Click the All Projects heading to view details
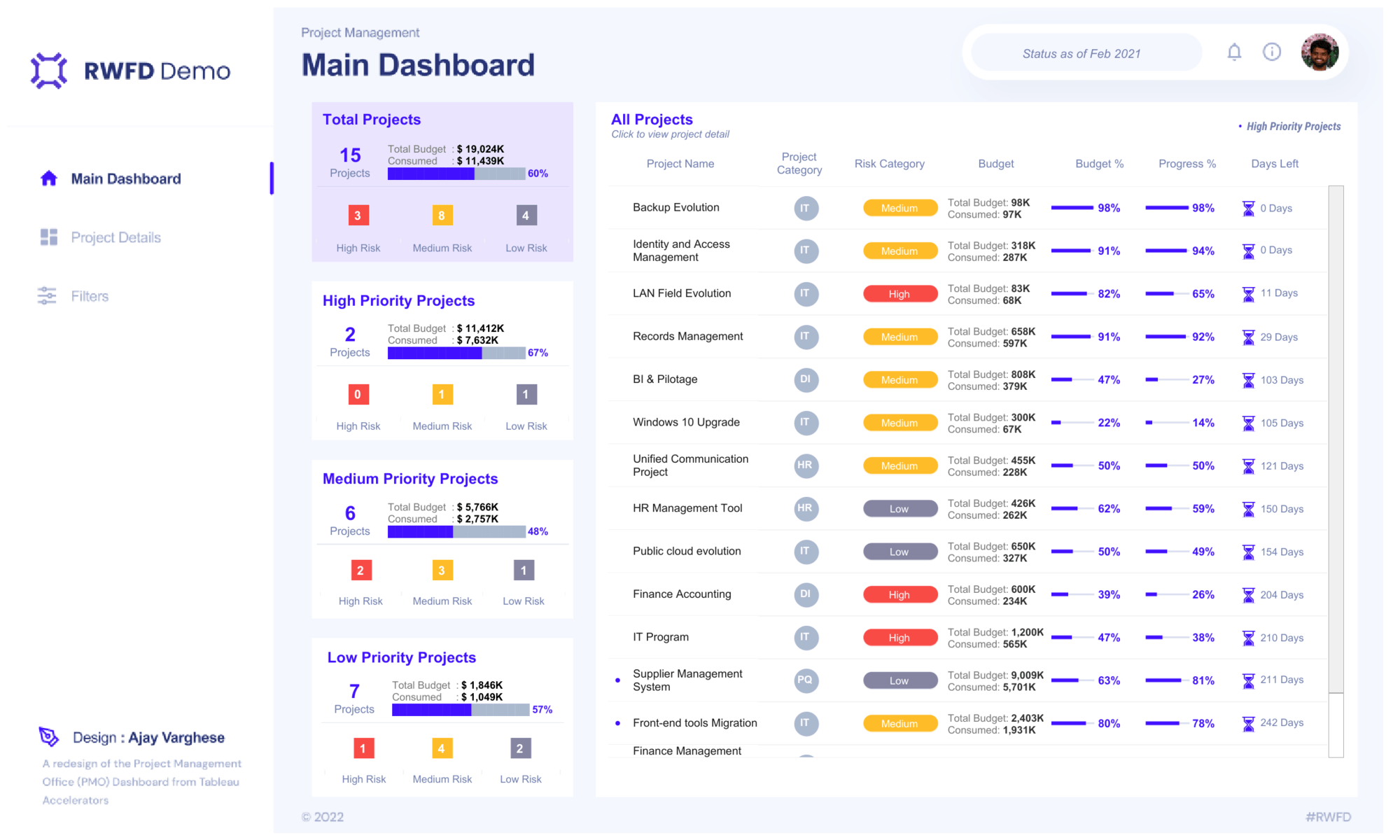Viewport: 1400px width, 840px height. tap(652, 119)
